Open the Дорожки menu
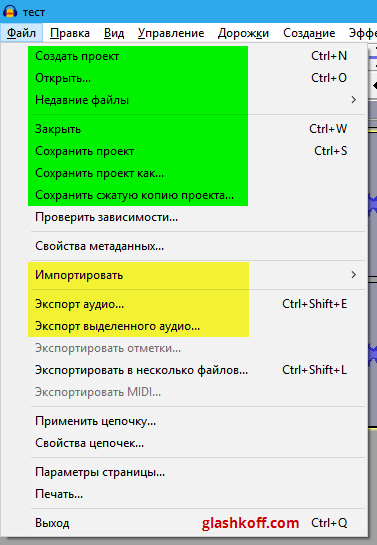 (x=243, y=33)
